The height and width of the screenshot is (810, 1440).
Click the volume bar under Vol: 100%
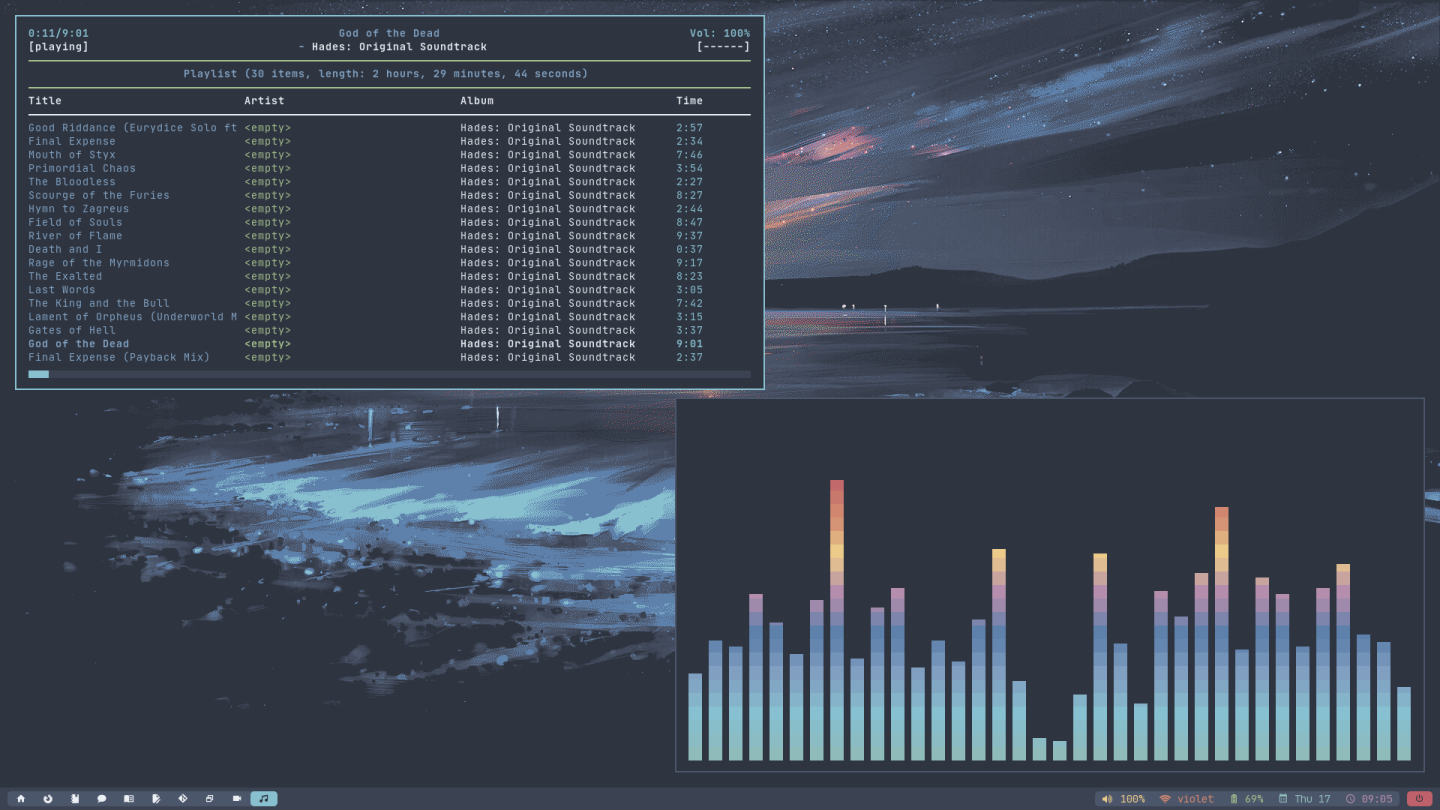[723, 47]
